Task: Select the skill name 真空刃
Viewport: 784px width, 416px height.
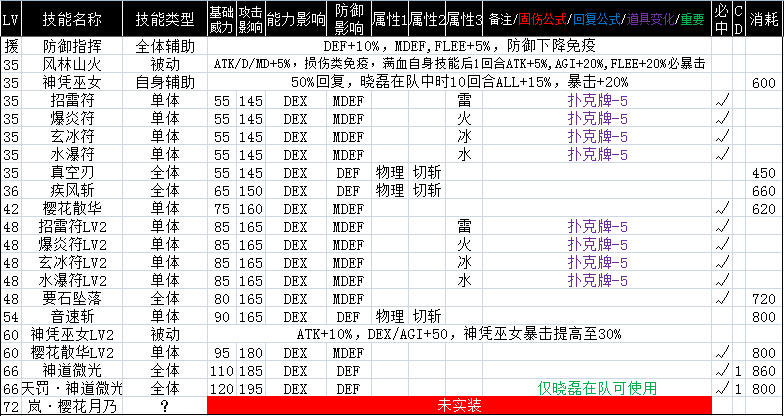Action: click(72, 172)
